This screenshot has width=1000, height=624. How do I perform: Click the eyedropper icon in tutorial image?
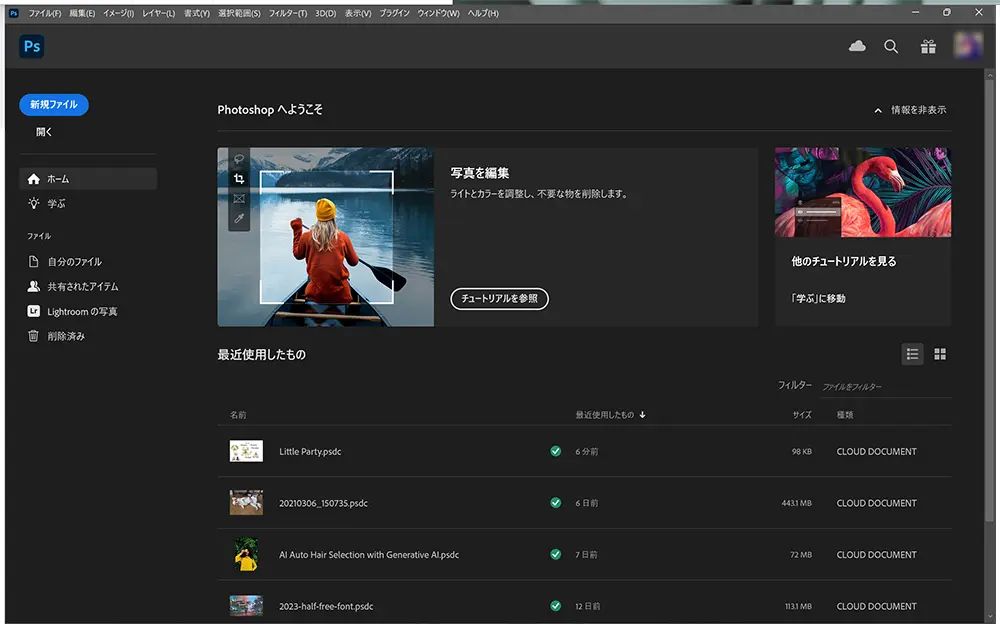(x=239, y=218)
